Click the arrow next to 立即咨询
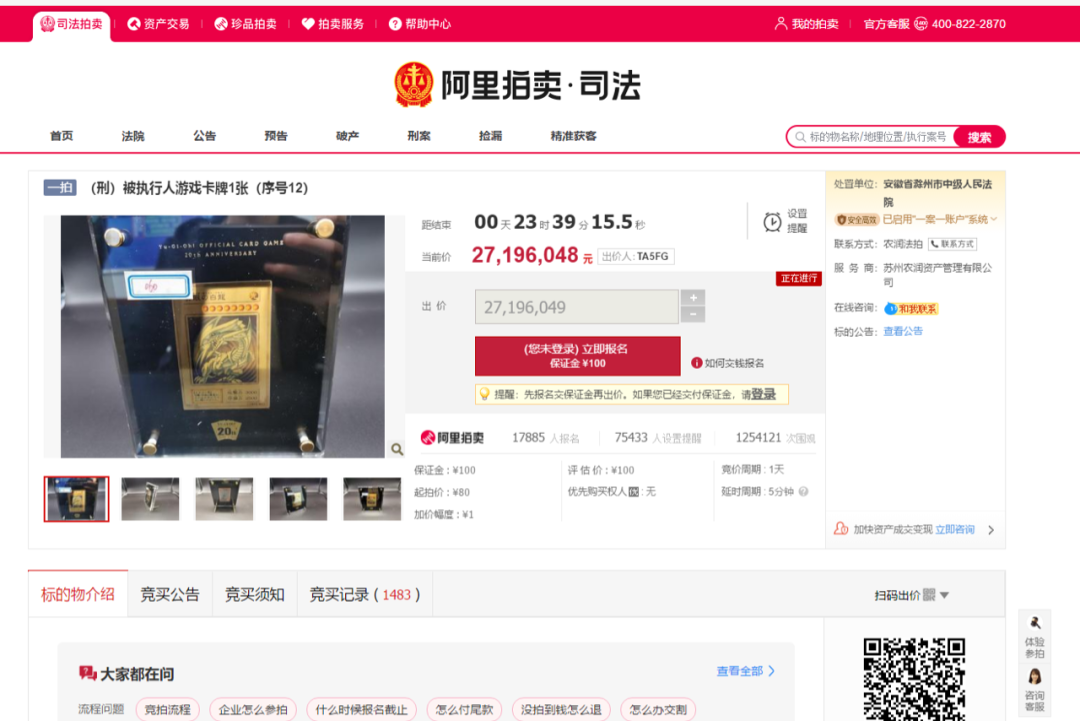 click(x=991, y=530)
